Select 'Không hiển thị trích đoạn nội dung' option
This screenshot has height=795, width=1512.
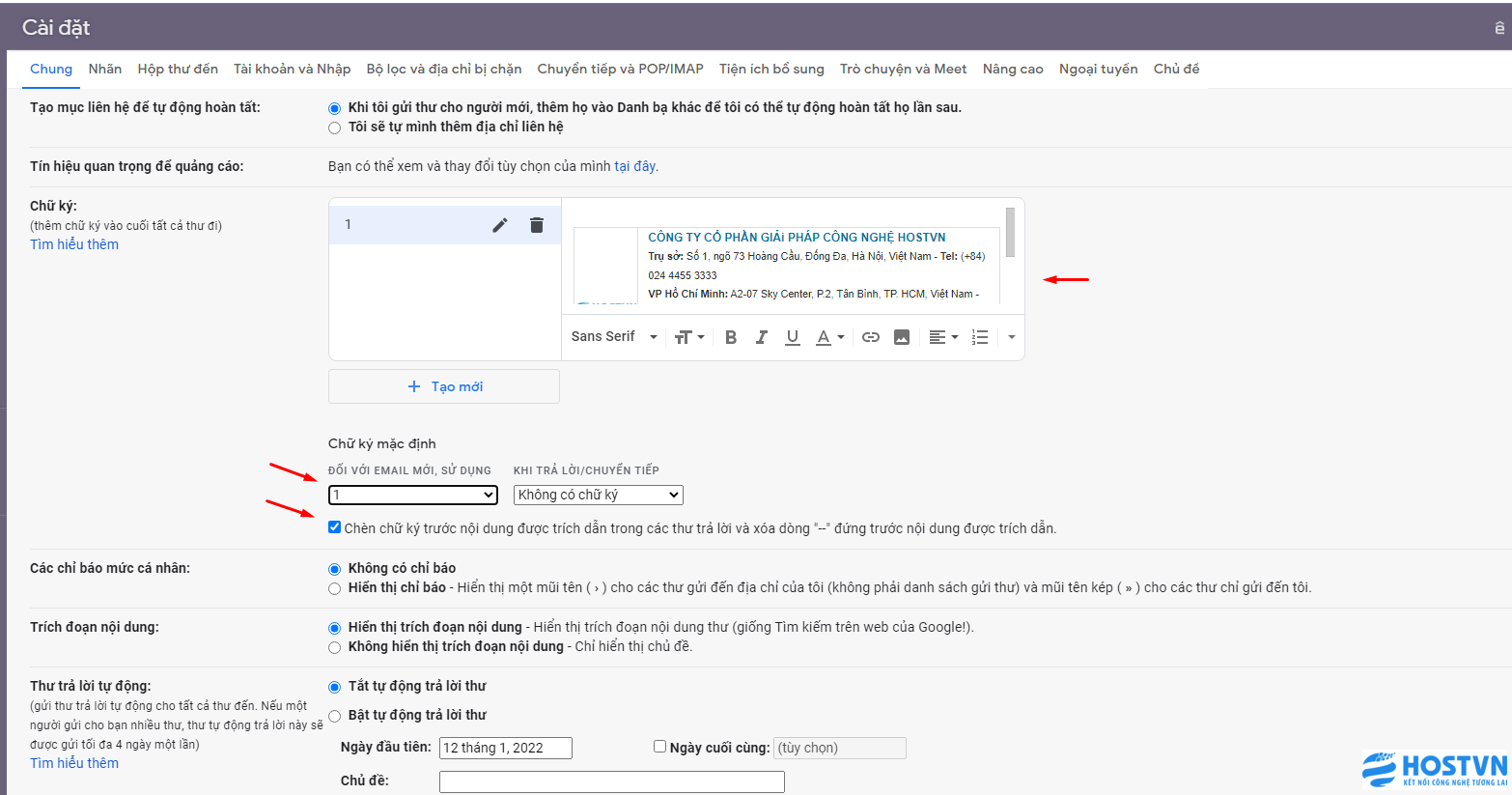(x=335, y=647)
